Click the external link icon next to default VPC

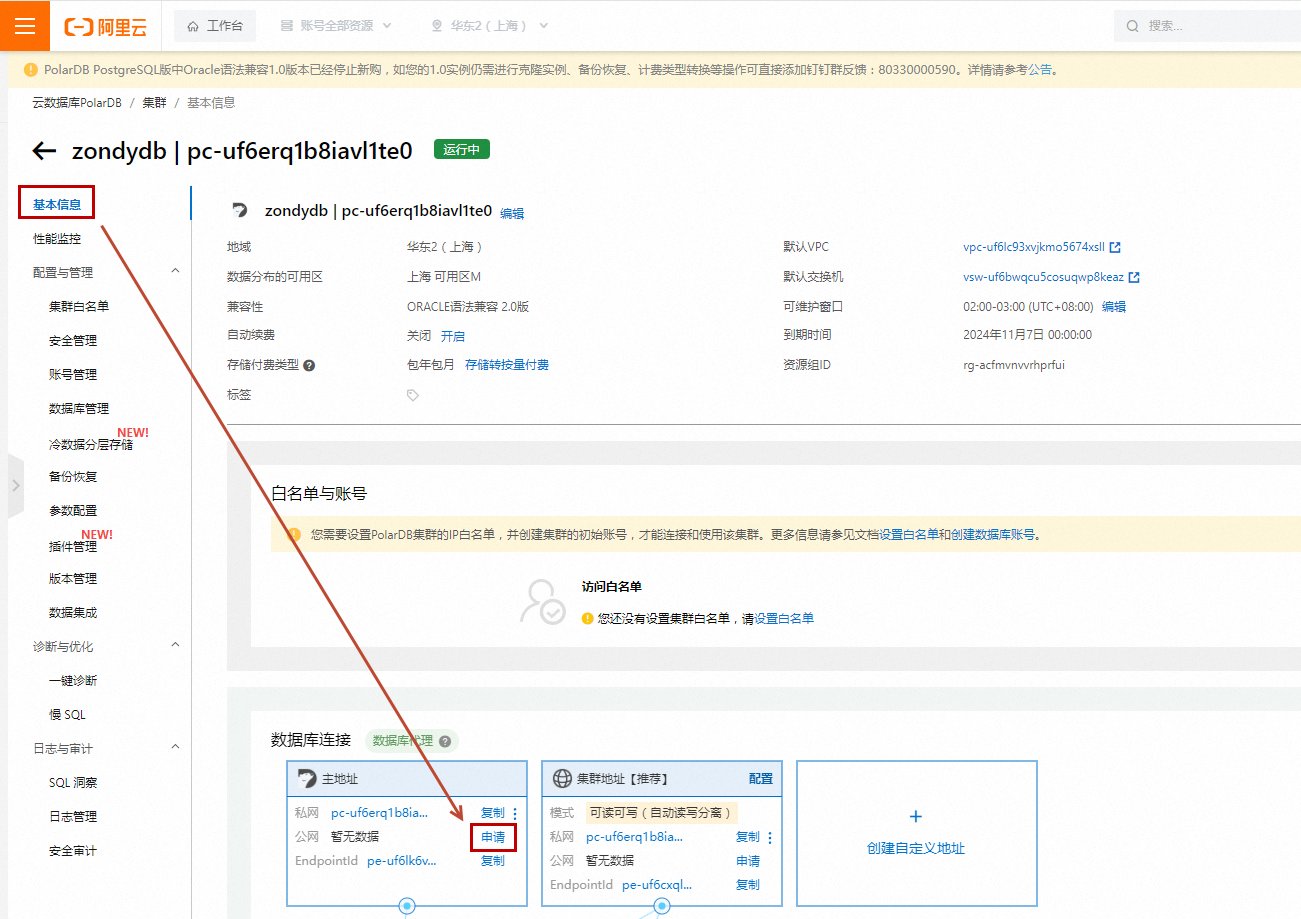pos(1115,248)
